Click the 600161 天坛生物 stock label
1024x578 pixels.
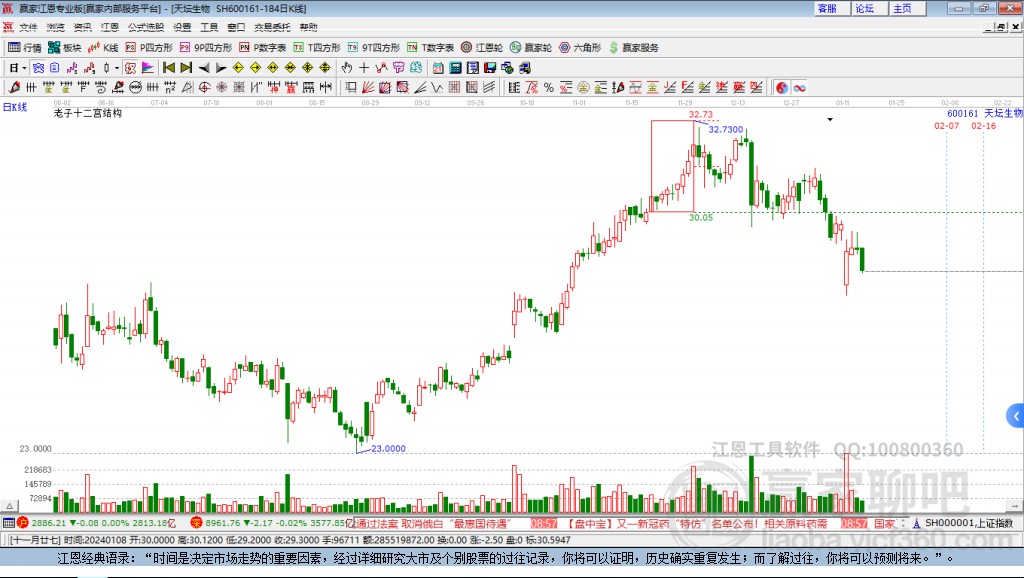(985, 114)
